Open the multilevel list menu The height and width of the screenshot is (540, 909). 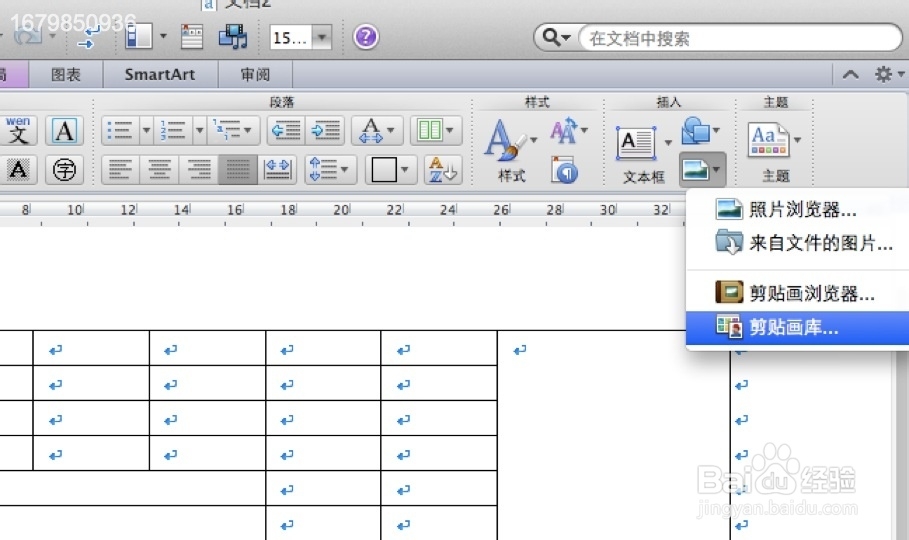(232, 131)
